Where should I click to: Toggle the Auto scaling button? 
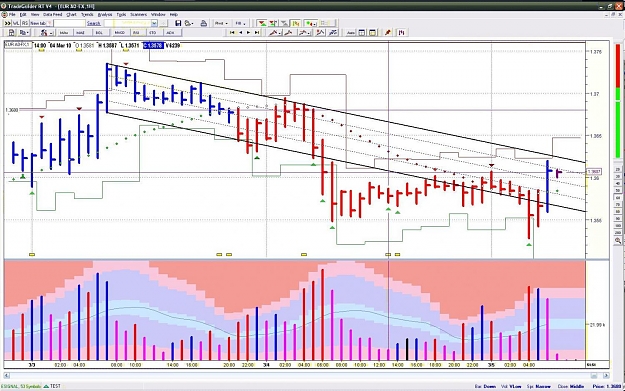(350, 33)
